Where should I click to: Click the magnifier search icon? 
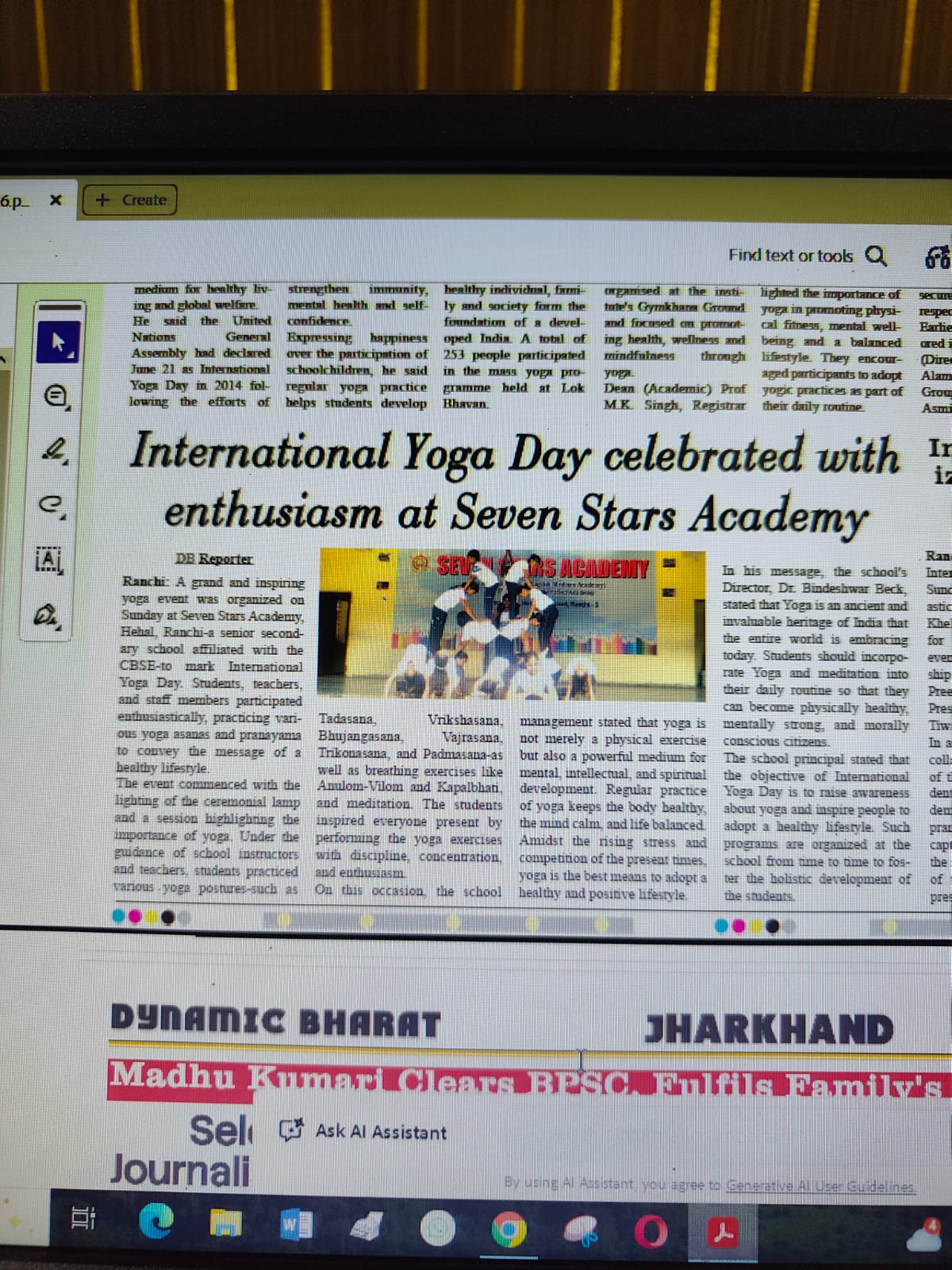click(x=875, y=256)
